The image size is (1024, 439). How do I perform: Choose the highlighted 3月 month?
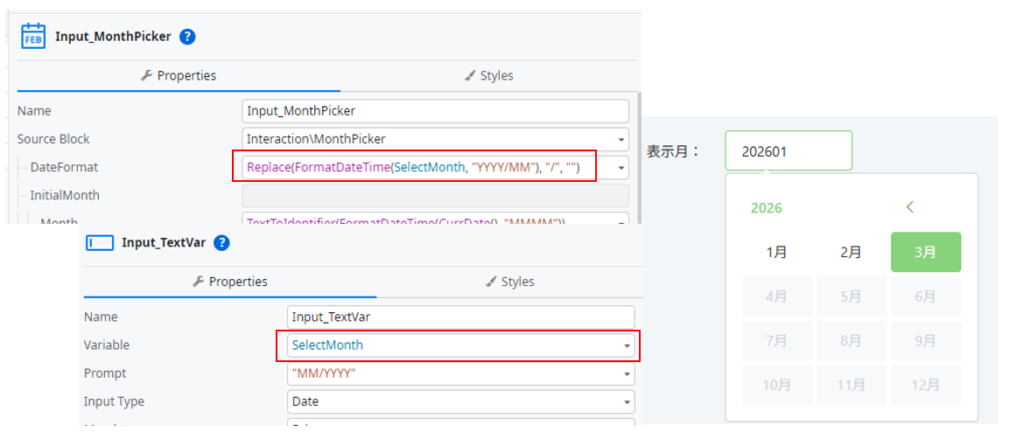925,253
